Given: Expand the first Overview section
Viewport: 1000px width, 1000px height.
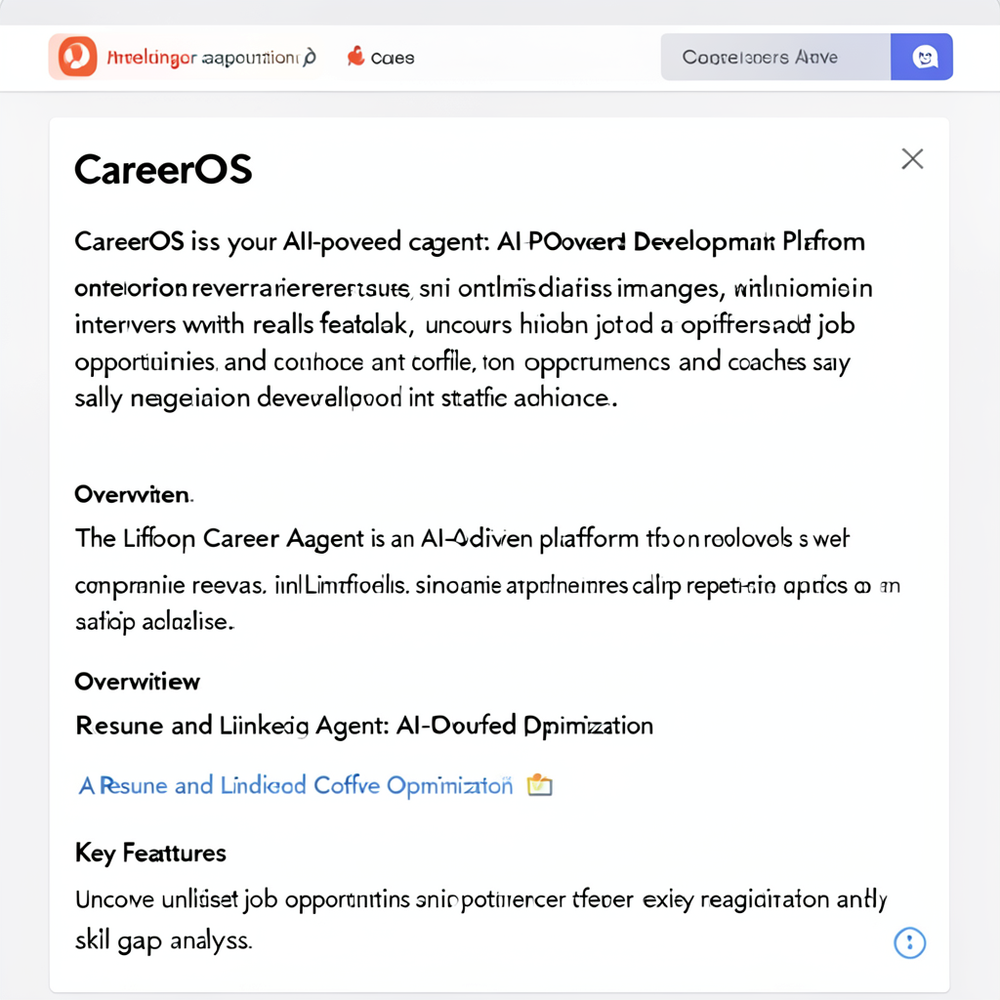Looking at the screenshot, I should pos(133,494).
